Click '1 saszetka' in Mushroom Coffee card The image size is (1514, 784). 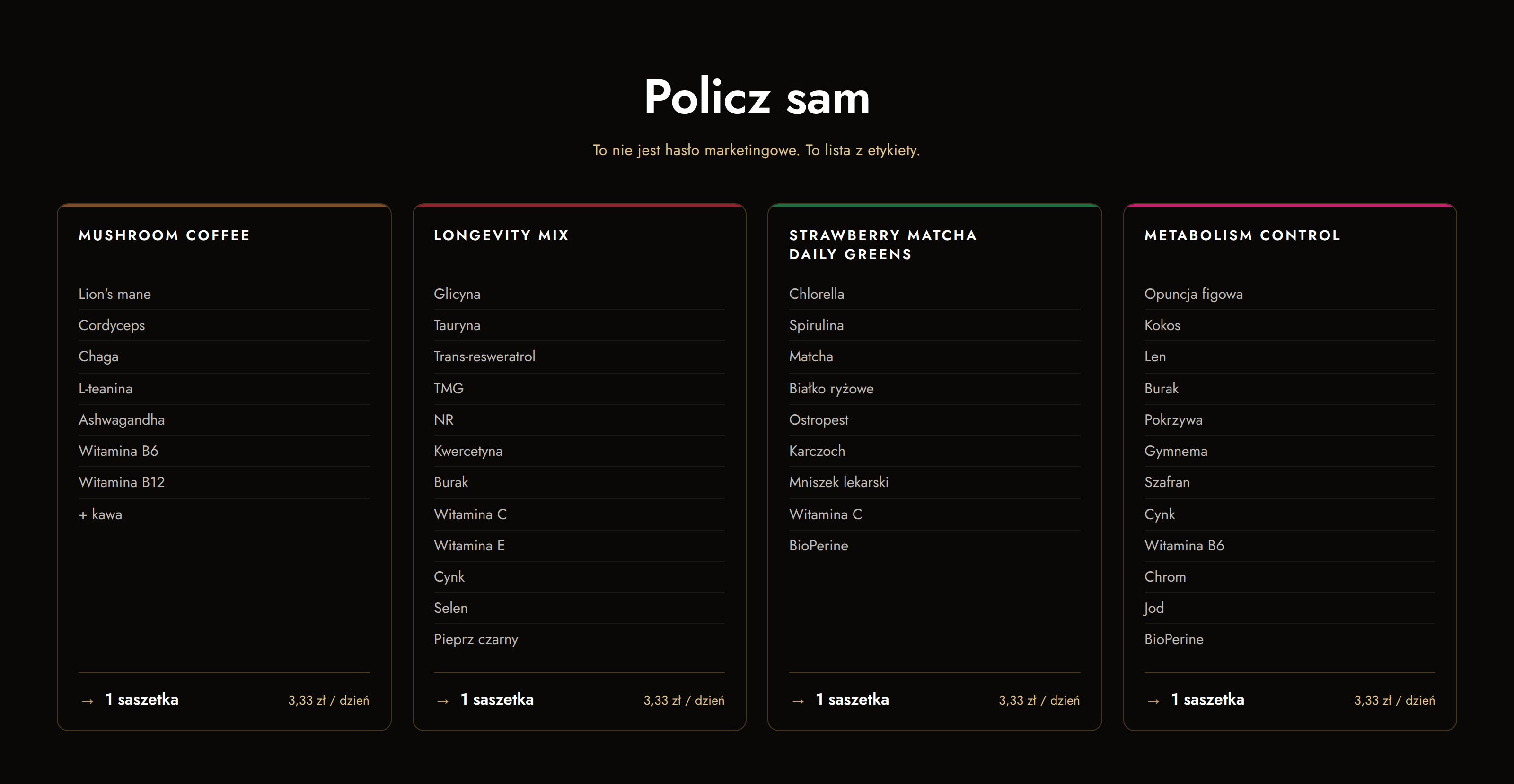click(x=141, y=699)
